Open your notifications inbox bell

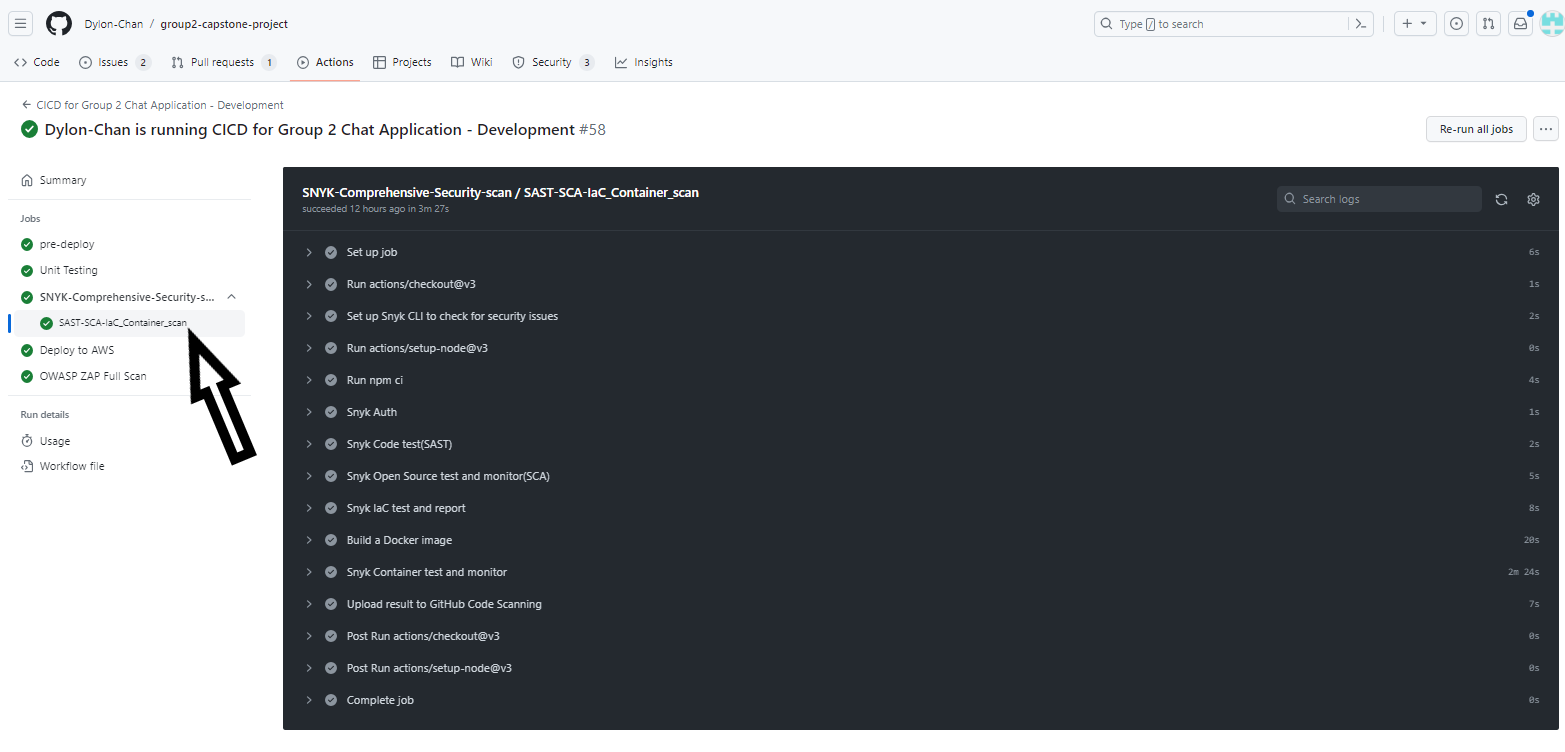click(x=1520, y=23)
